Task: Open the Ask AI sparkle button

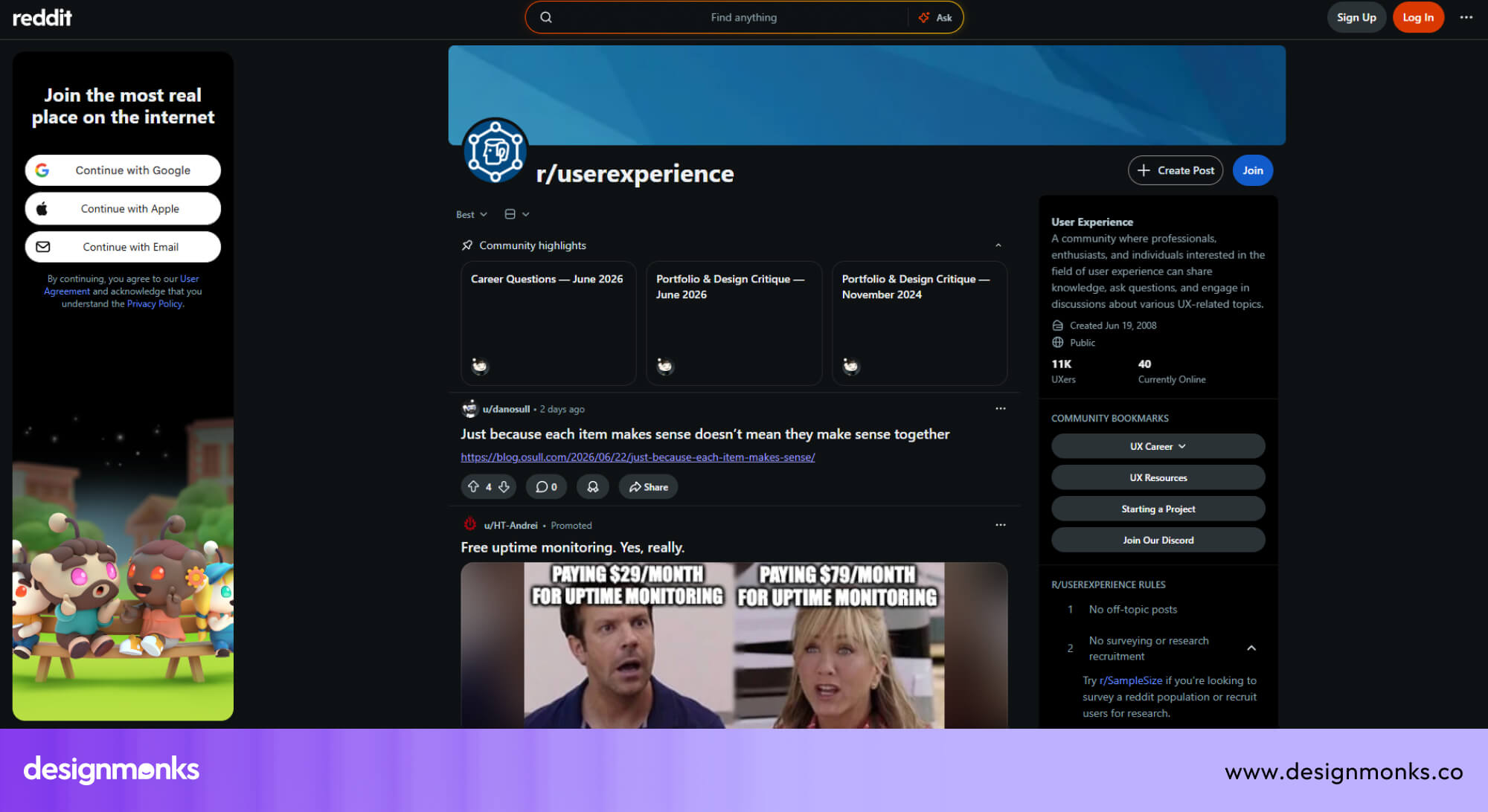Action: tap(934, 17)
